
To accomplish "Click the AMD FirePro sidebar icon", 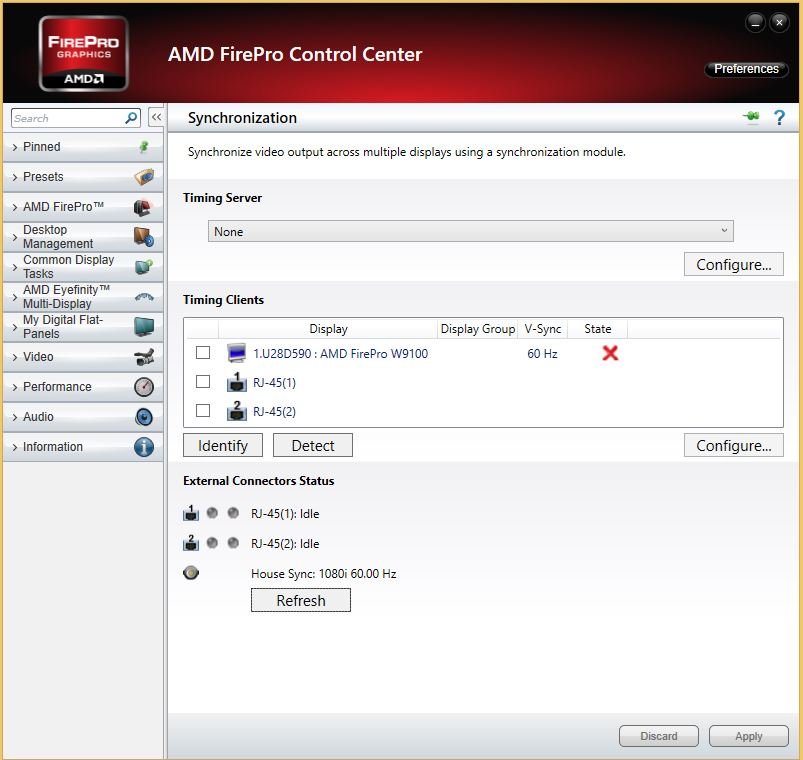I will (143, 207).
